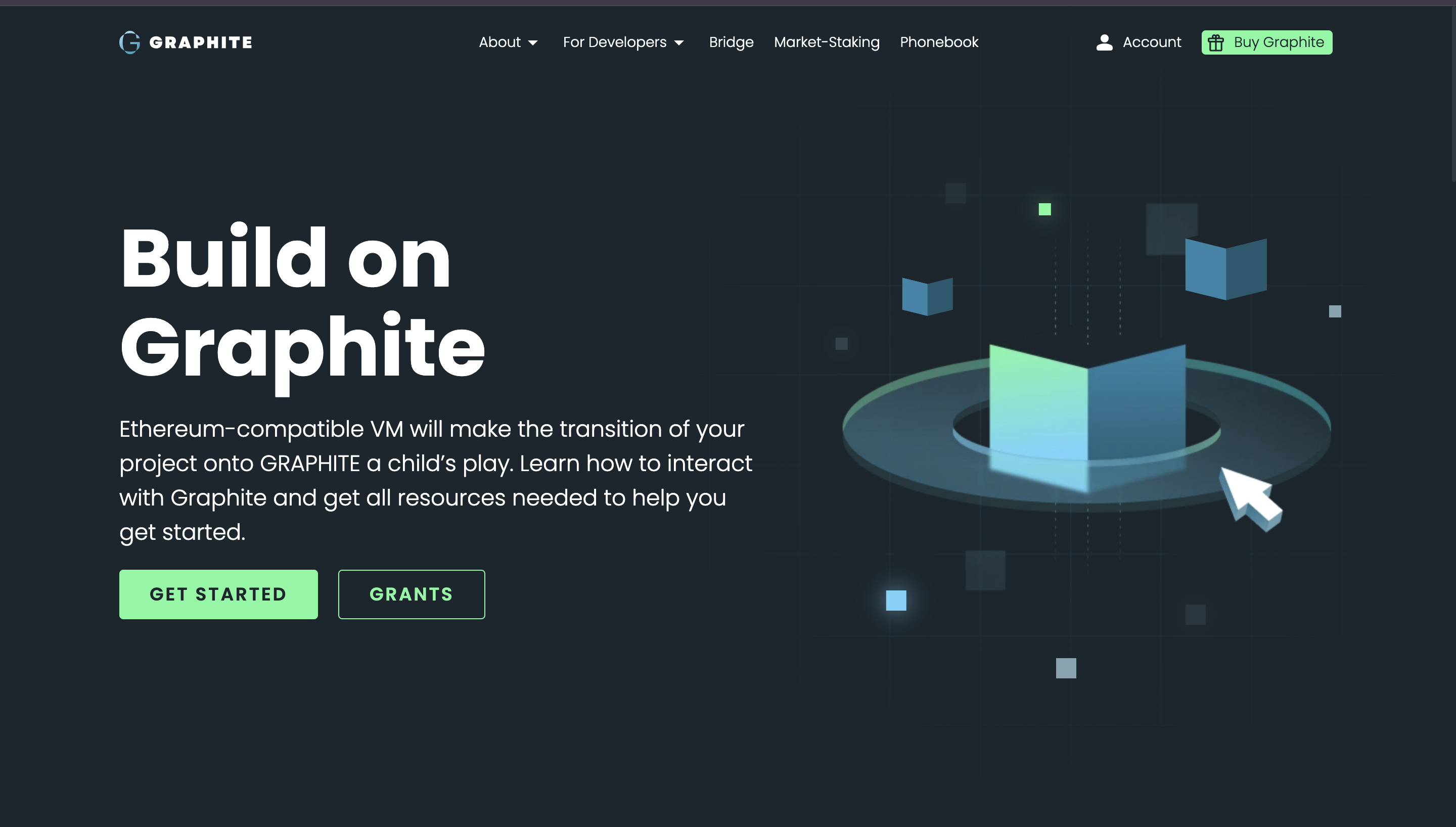The width and height of the screenshot is (1456, 827).
Task: Navigate to Market-Staking
Action: click(x=827, y=42)
